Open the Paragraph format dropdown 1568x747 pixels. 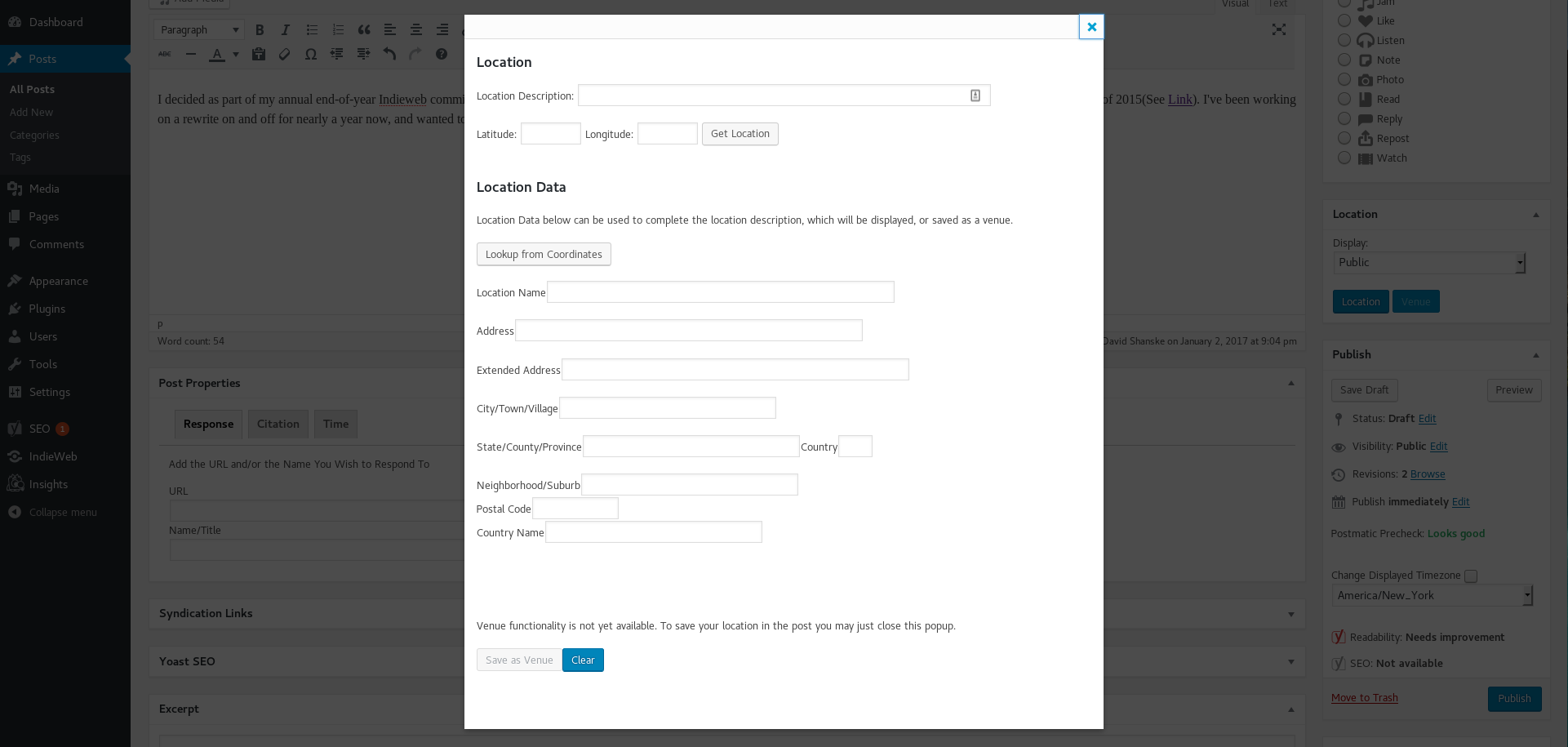click(x=199, y=30)
